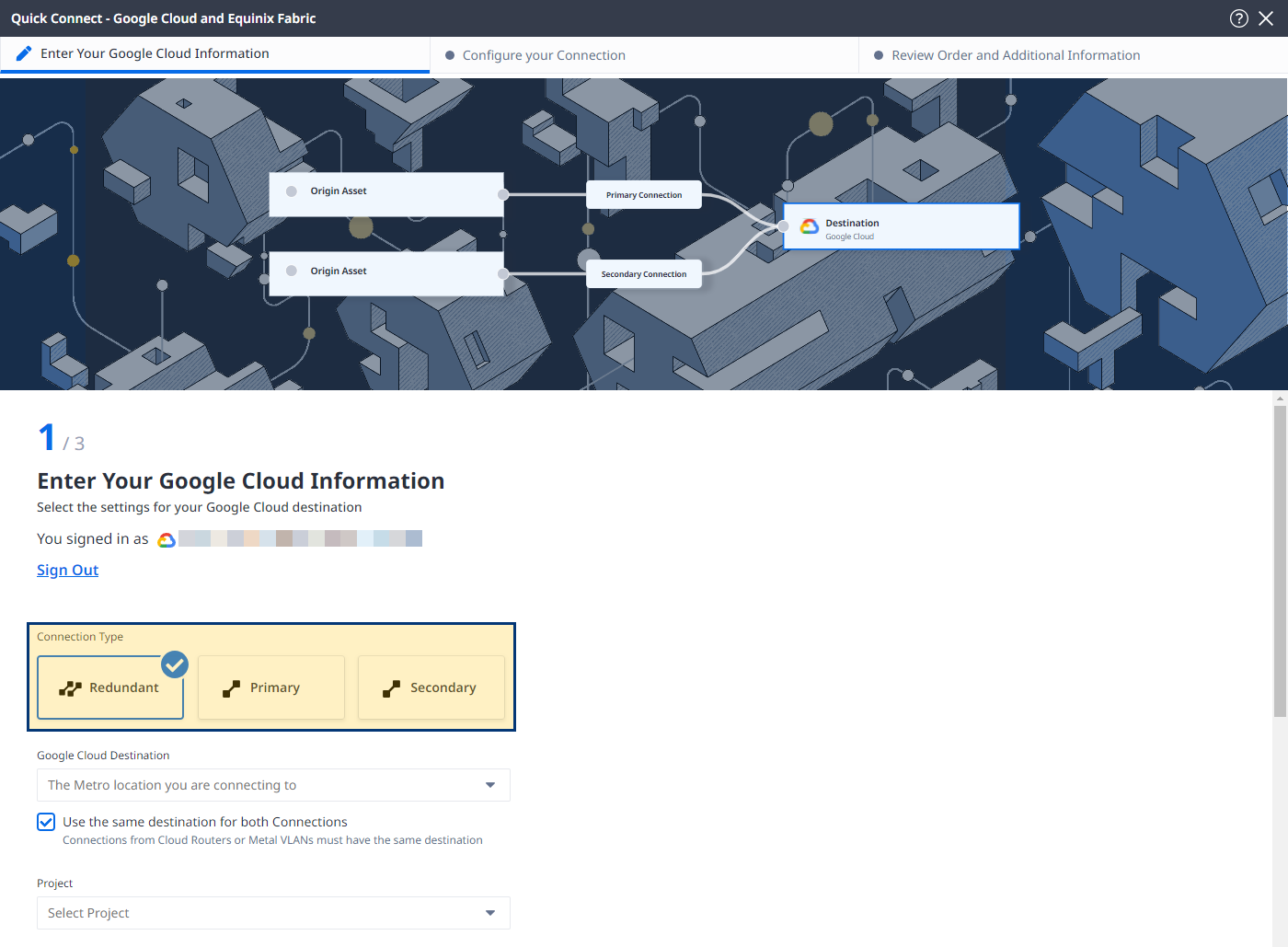Click the scrollbar up arrow

(x=1280, y=398)
